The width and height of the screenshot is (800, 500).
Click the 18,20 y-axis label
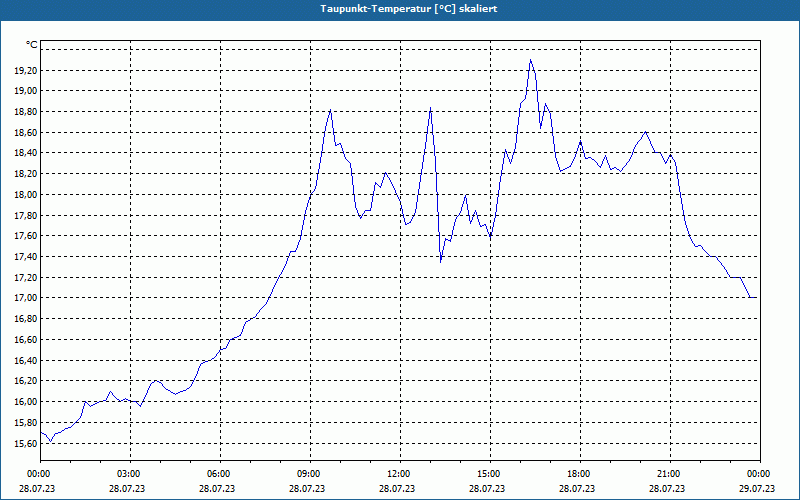[27, 174]
